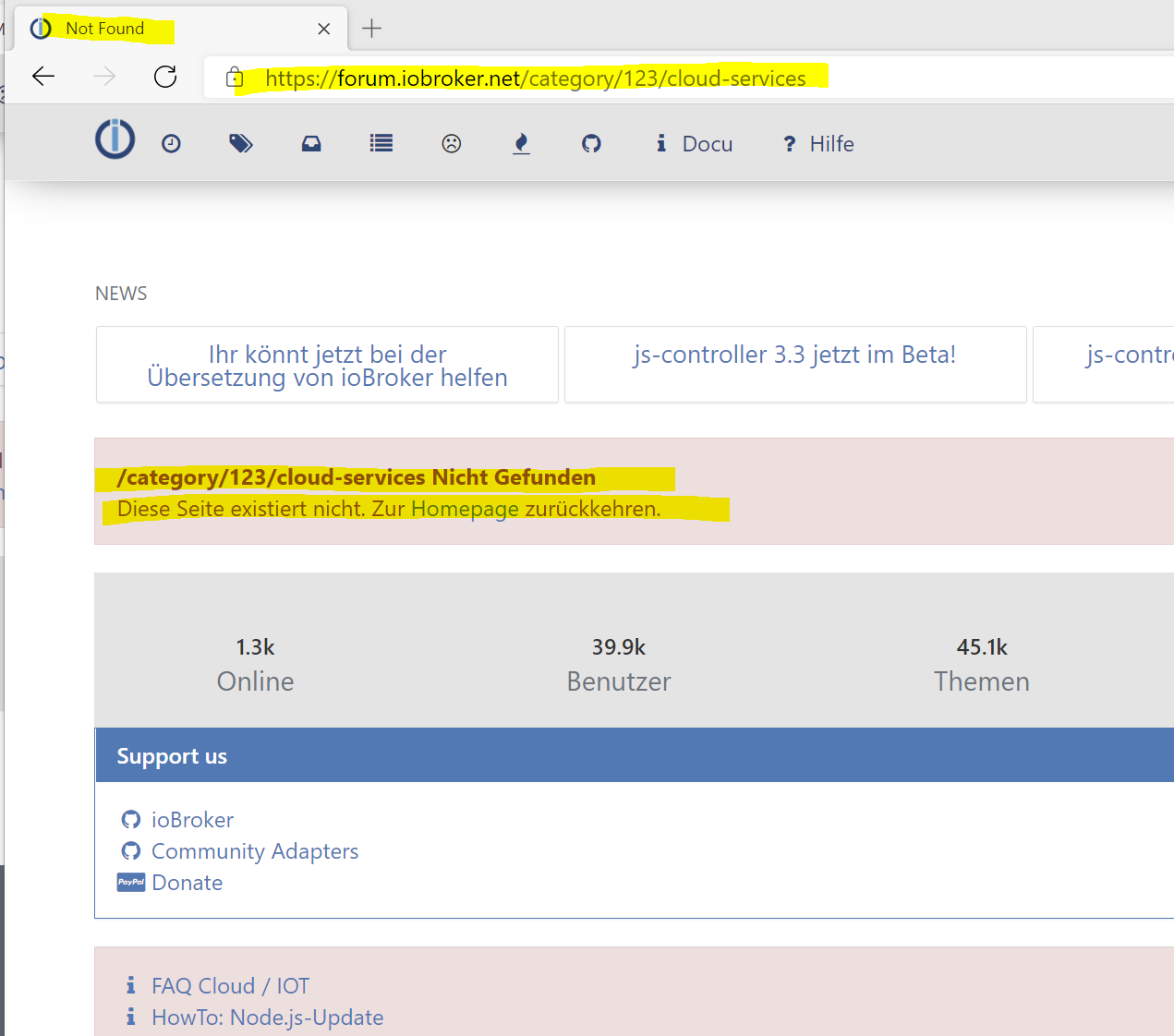This screenshot has height=1036, width=1174.
Task: Click GitHub icon next to ioBroker
Action: (131, 820)
